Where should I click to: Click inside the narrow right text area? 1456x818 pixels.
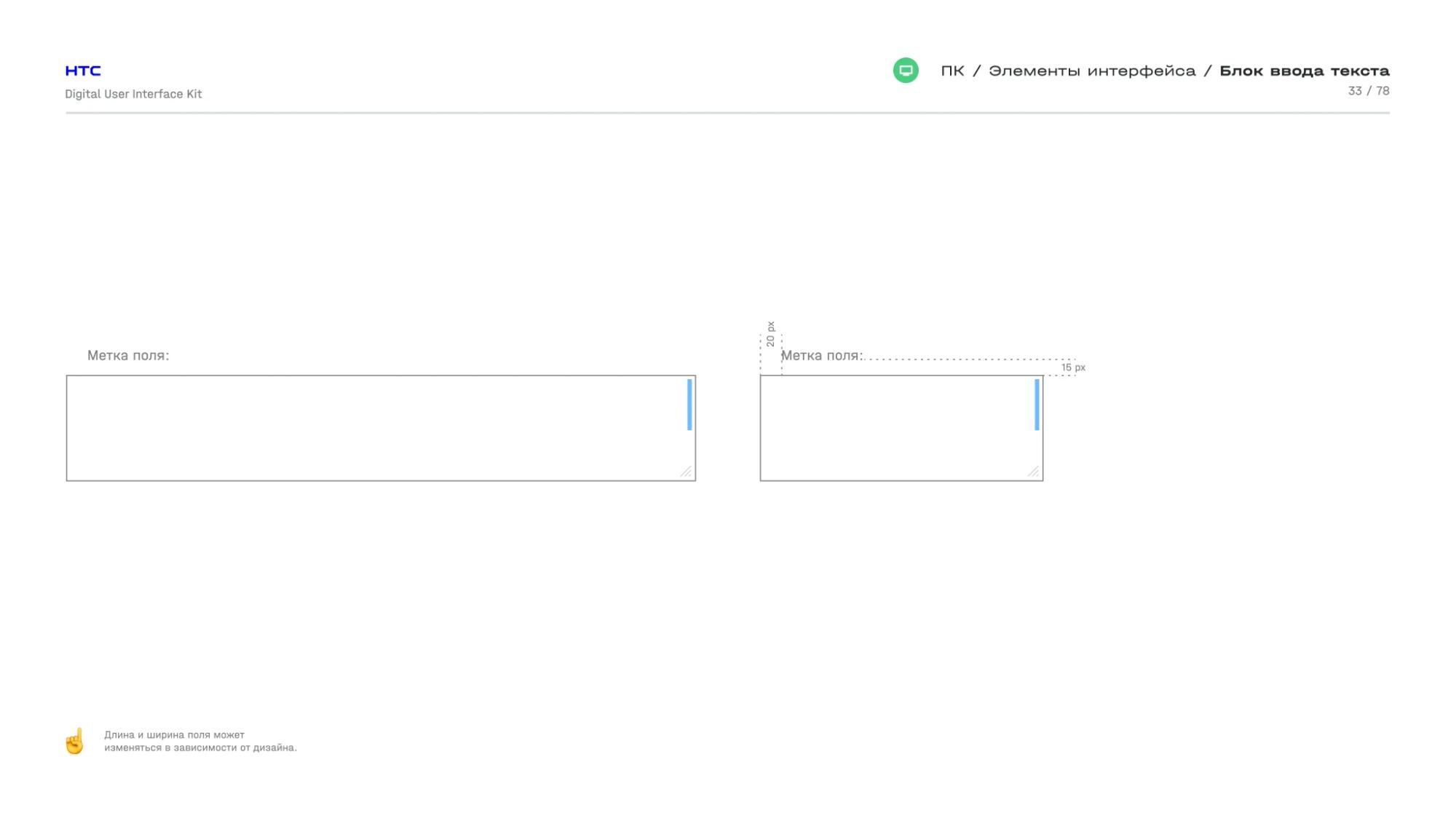[x=901, y=428]
